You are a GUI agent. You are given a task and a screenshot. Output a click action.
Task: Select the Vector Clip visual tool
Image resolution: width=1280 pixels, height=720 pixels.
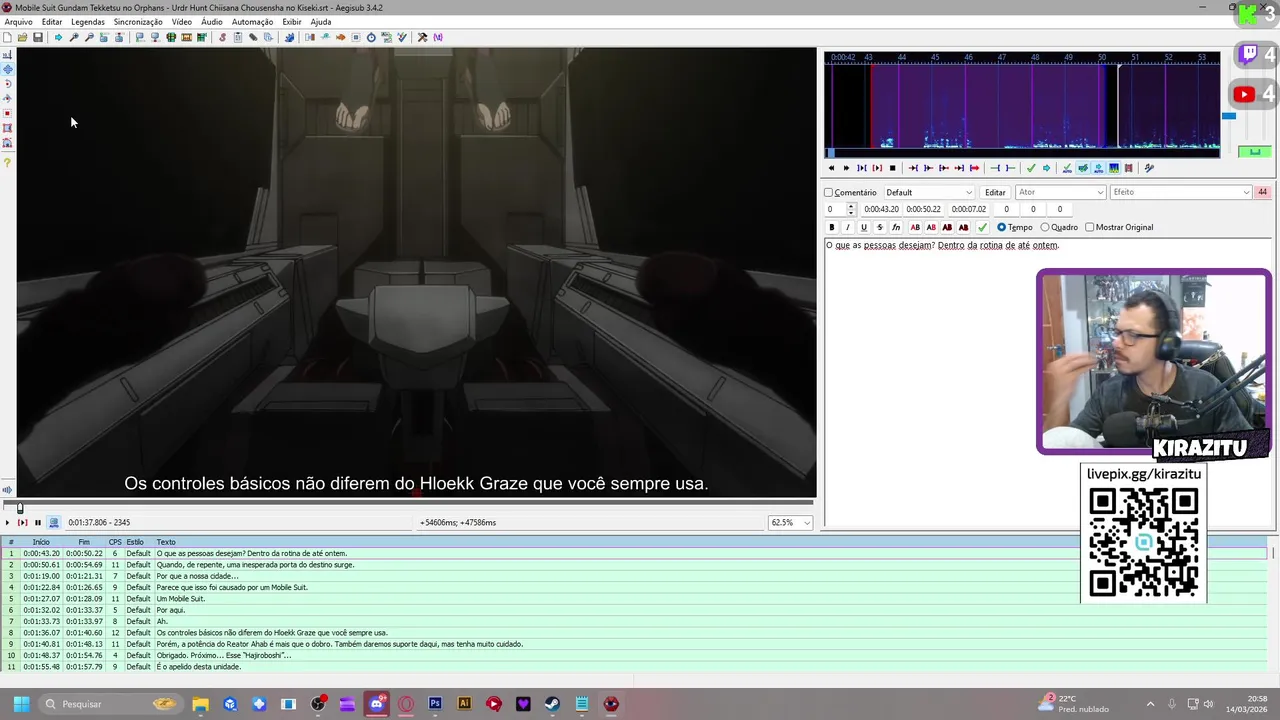click(x=8, y=143)
